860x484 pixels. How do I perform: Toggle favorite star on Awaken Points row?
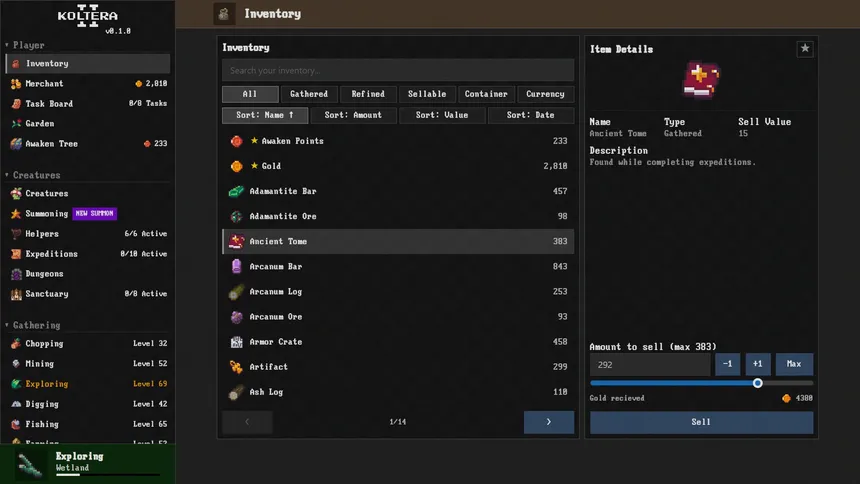254,140
